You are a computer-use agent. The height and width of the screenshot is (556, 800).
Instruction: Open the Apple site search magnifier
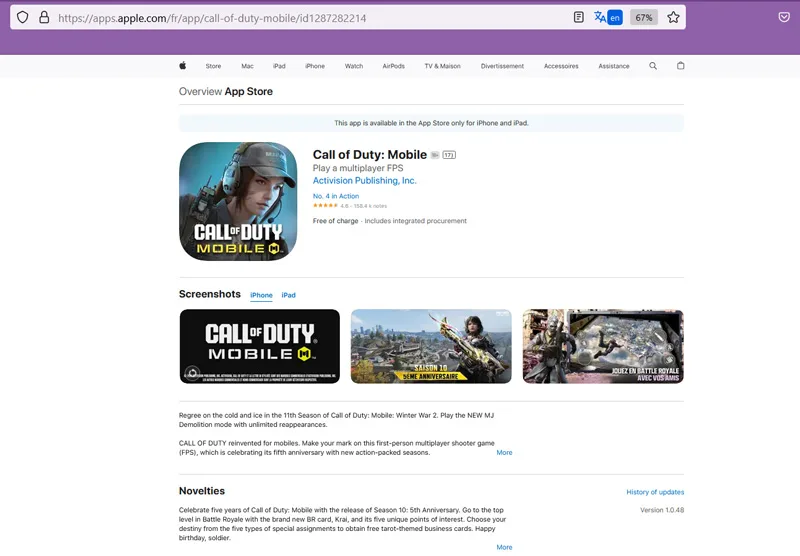pyautogui.click(x=653, y=66)
